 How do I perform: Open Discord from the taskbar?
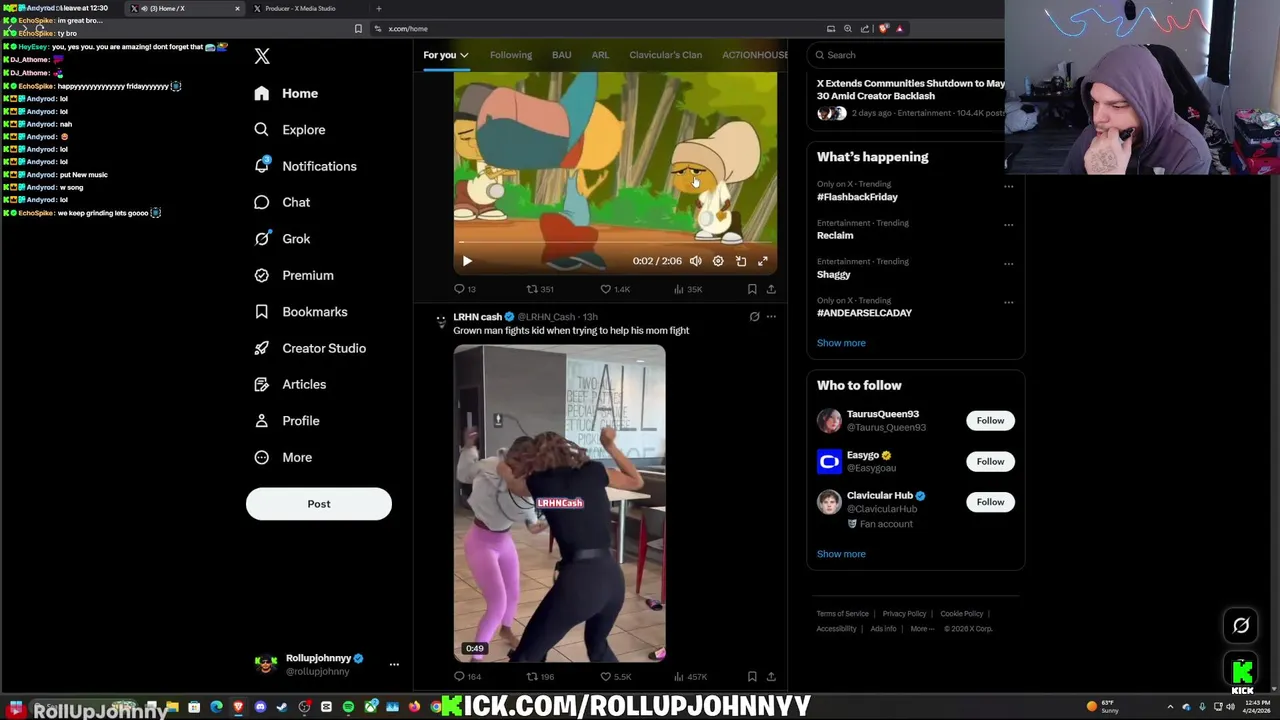click(x=260, y=708)
